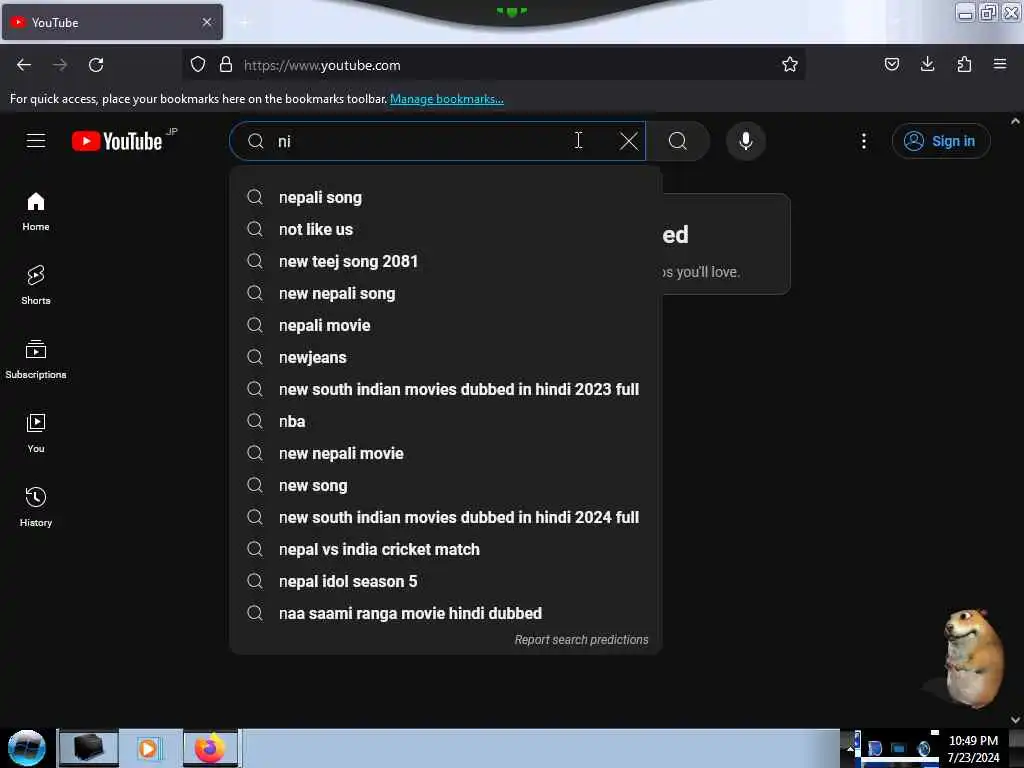This screenshot has height=768, width=1024.
Task: Select the hindi 2024 full movies suggestion
Action: point(445,517)
